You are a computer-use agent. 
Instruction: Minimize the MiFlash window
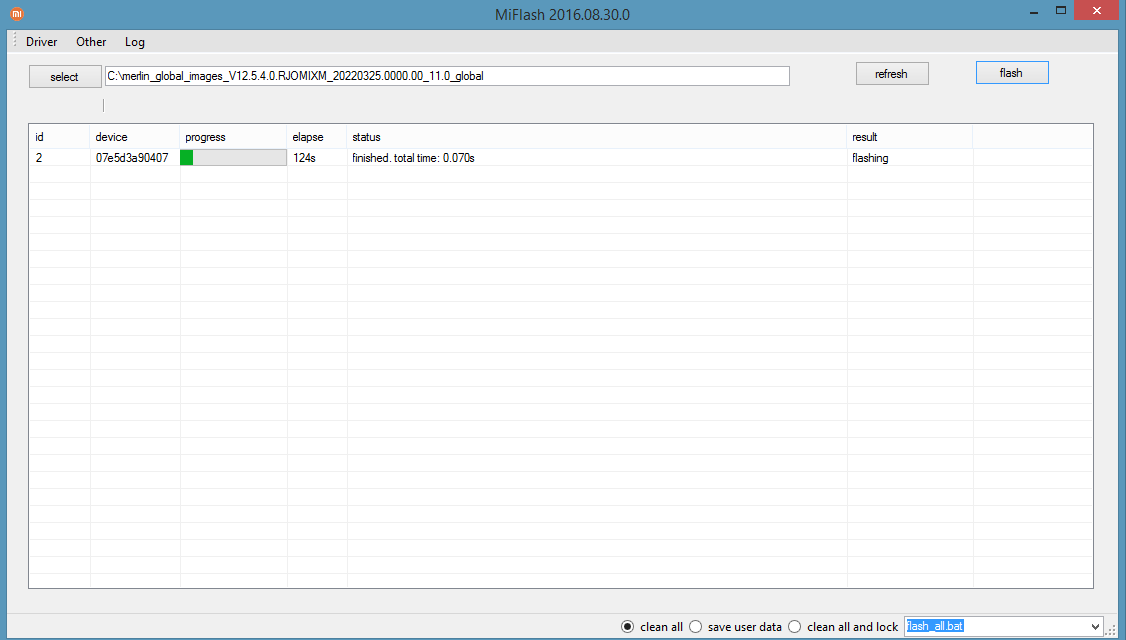coord(1034,12)
